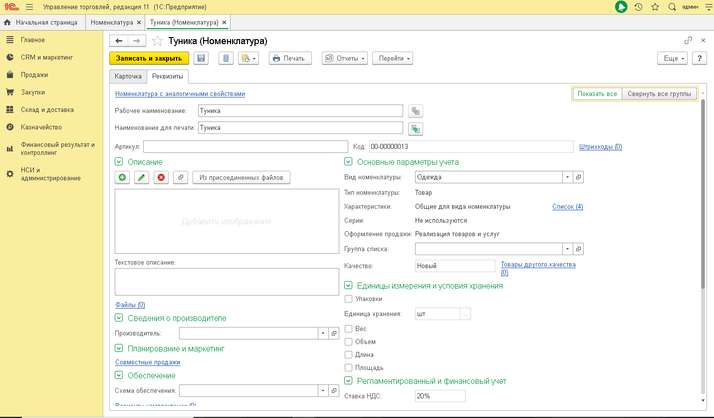Click the pencil edit image icon
This screenshot has width=714, height=418.
(x=141, y=177)
